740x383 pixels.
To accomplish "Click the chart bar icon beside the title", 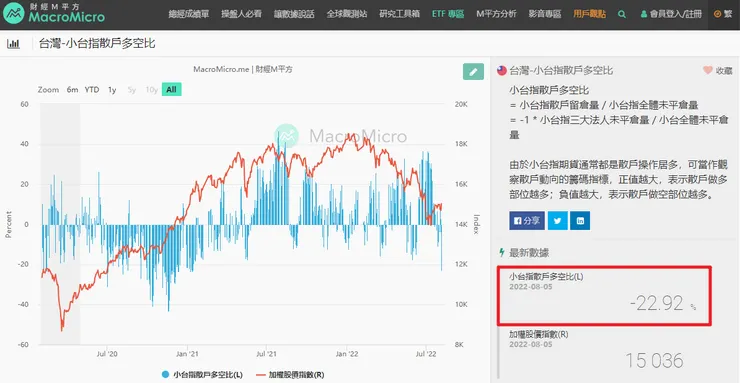I will click(13, 44).
